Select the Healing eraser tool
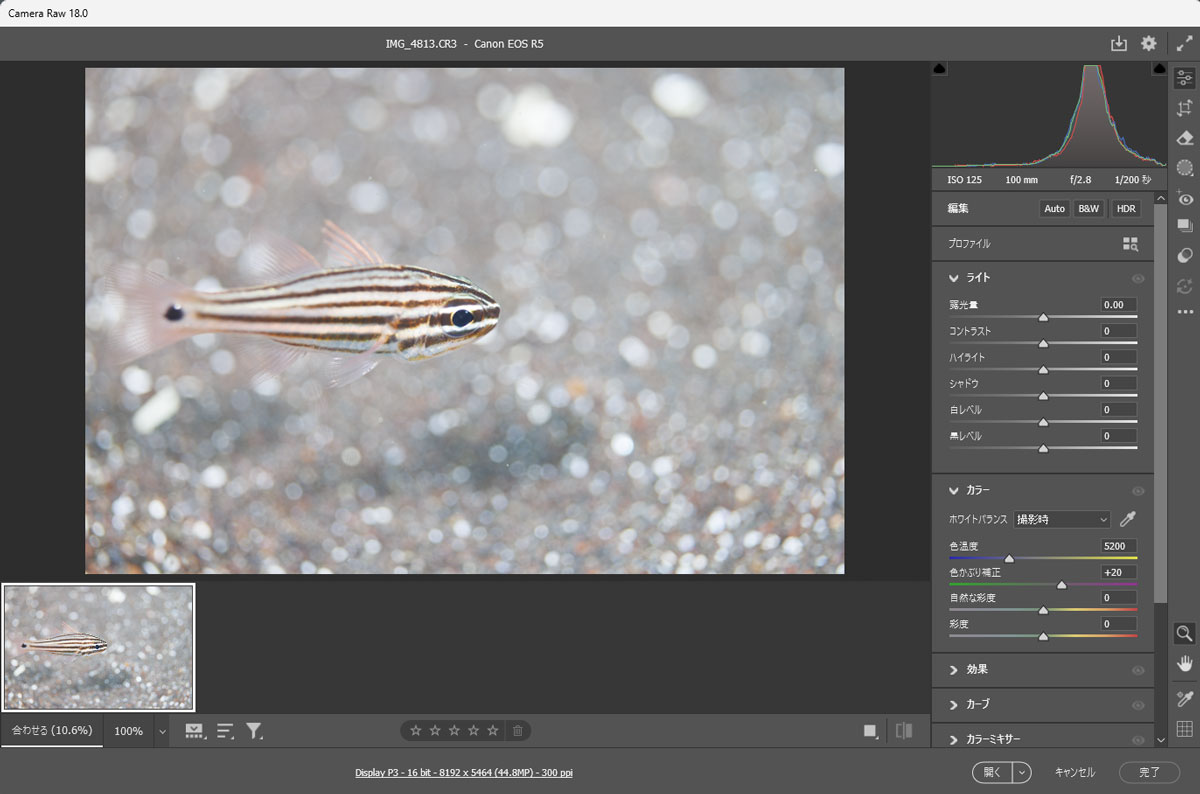The image size is (1200, 794). pyautogui.click(x=1185, y=138)
